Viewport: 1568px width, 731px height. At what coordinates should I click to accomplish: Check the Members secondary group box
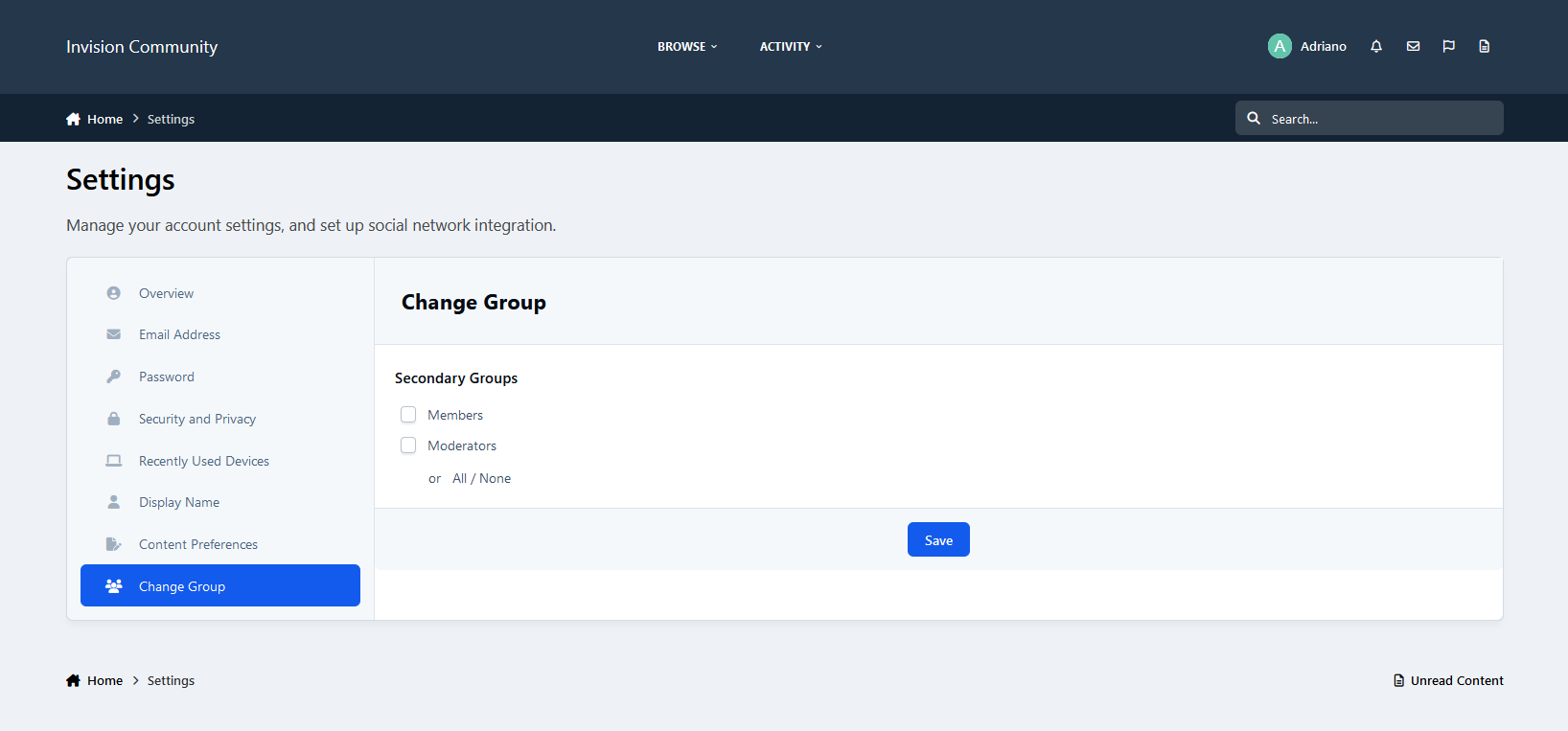408,415
